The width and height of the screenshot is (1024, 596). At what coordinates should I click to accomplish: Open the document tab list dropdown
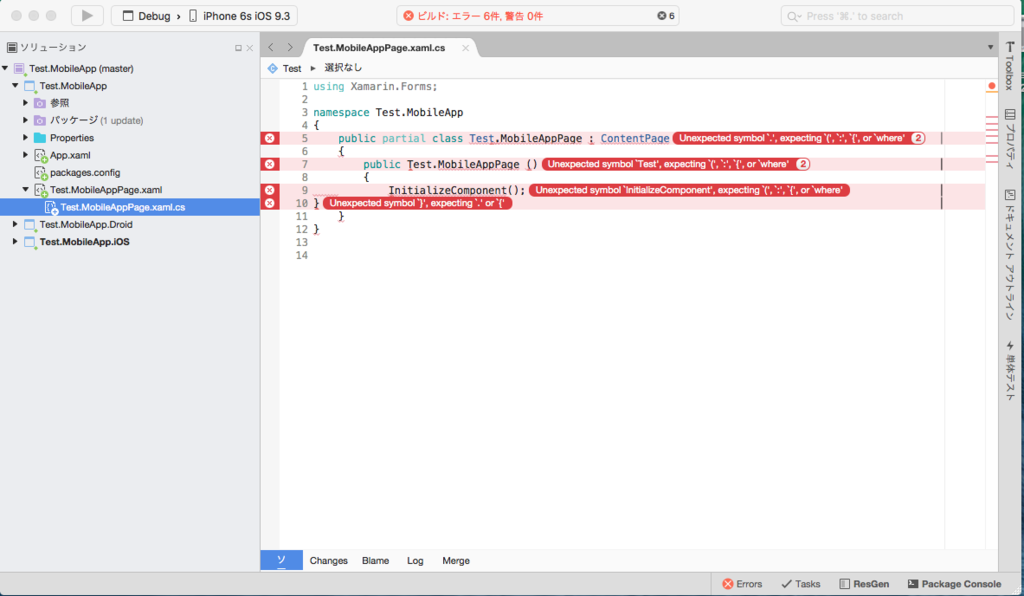(990, 47)
